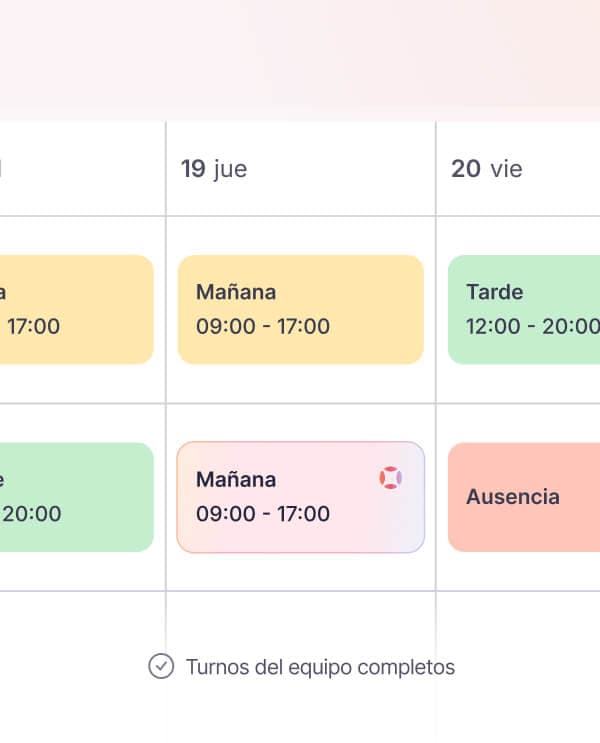The width and height of the screenshot is (600, 743).
Task: Open the yellow Mañana shift on 19 jue
Action: pos(300,309)
